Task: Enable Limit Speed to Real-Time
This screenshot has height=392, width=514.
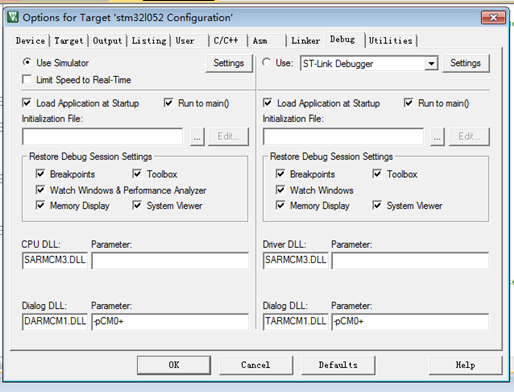Action: click(x=26, y=80)
